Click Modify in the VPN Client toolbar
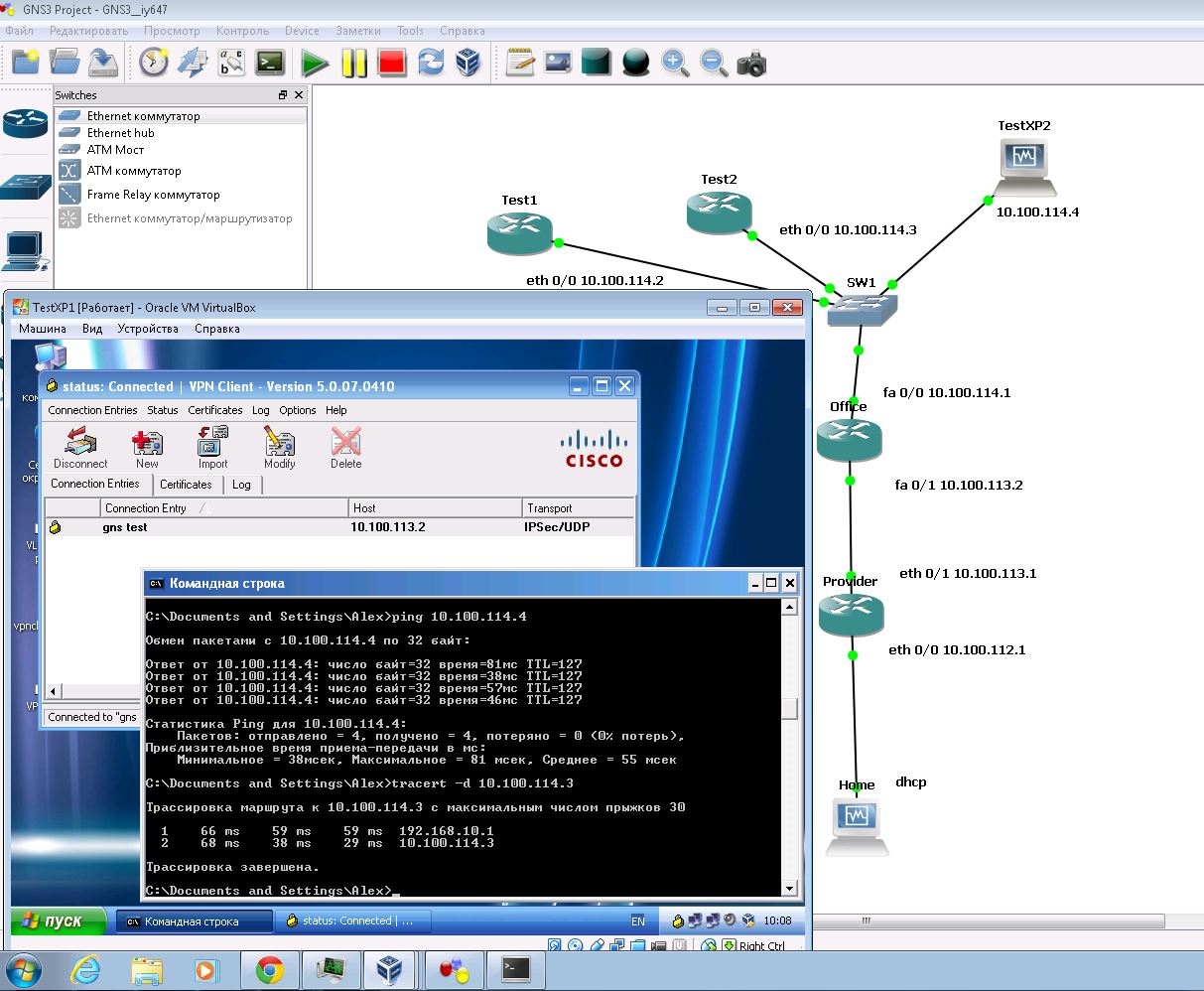 pos(279,448)
